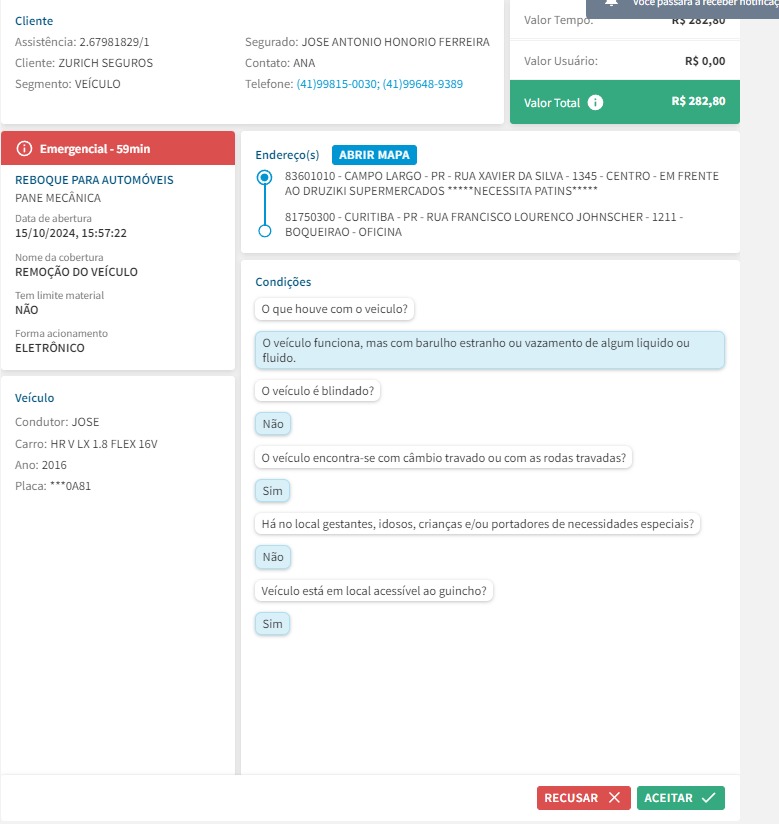
Task: Call phone number (41)99815-0030
Action: 336,84
